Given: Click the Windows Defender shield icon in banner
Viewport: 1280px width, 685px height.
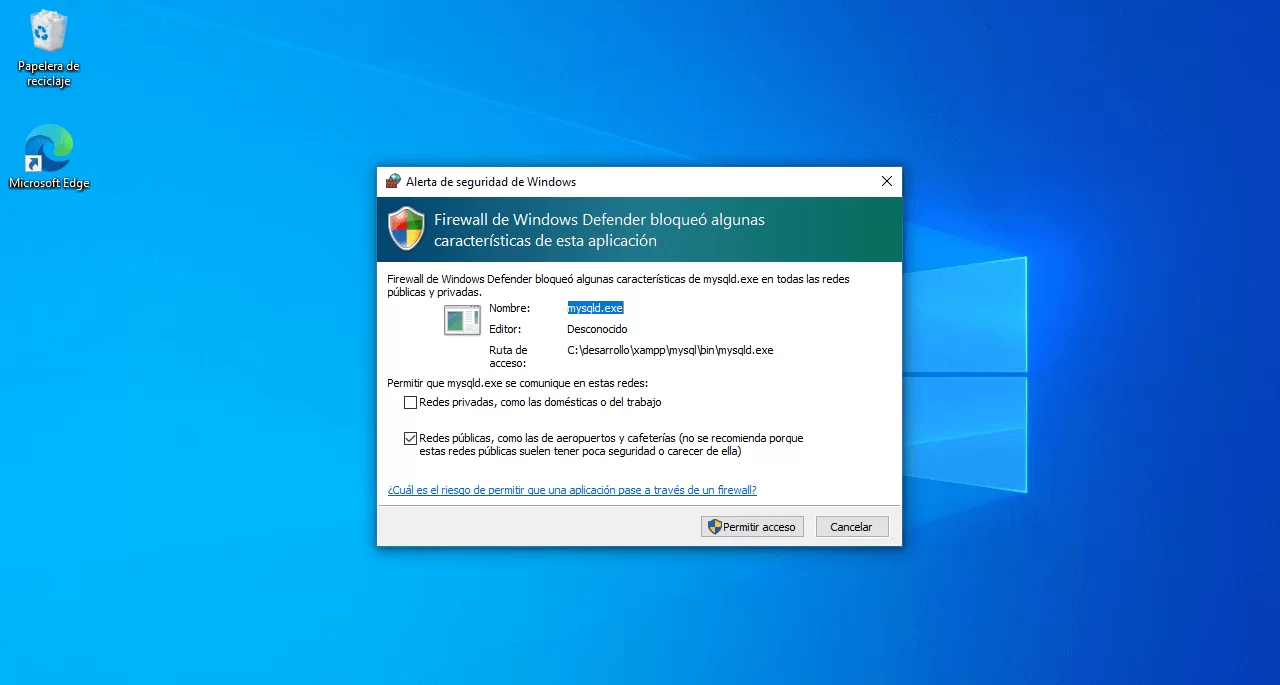Looking at the screenshot, I should point(407,229).
